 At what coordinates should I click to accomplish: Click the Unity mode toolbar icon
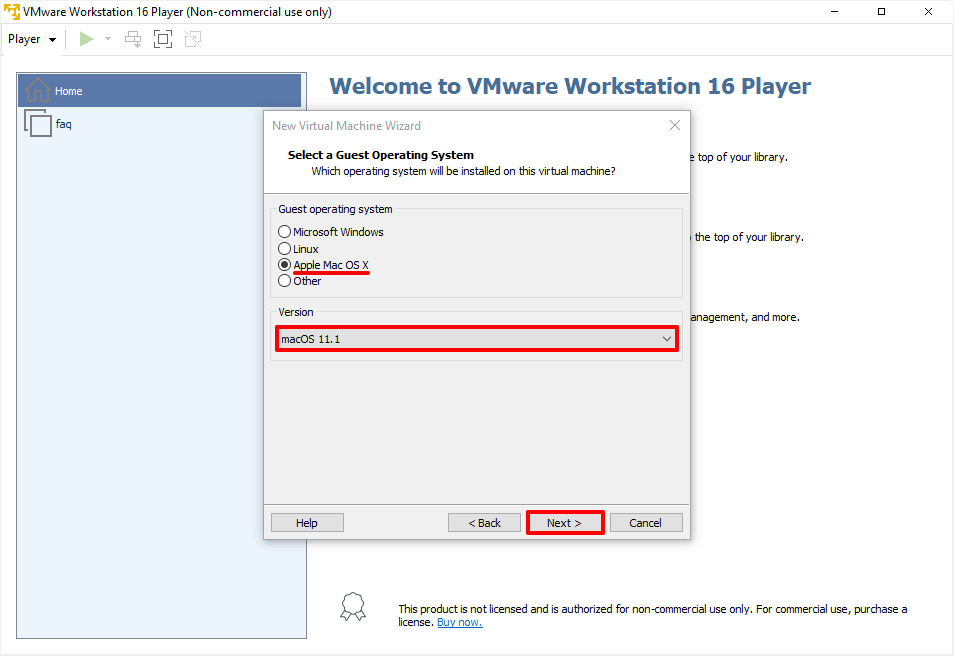tap(193, 39)
